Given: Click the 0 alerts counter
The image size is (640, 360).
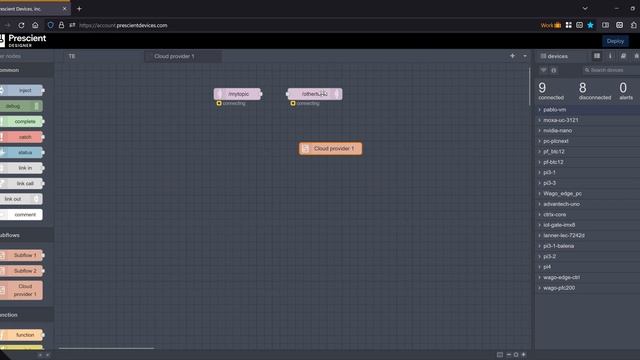Looking at the screenshot, I should pyautogui.click(x=625, y=91).
